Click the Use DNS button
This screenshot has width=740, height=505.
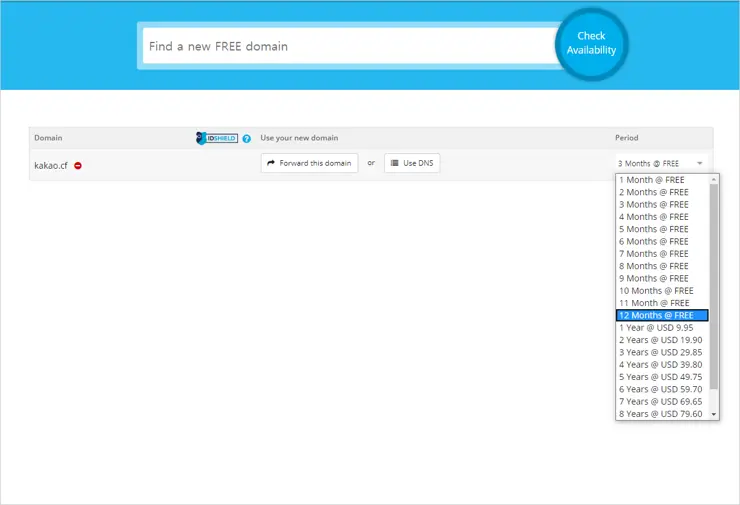[412, 163]
